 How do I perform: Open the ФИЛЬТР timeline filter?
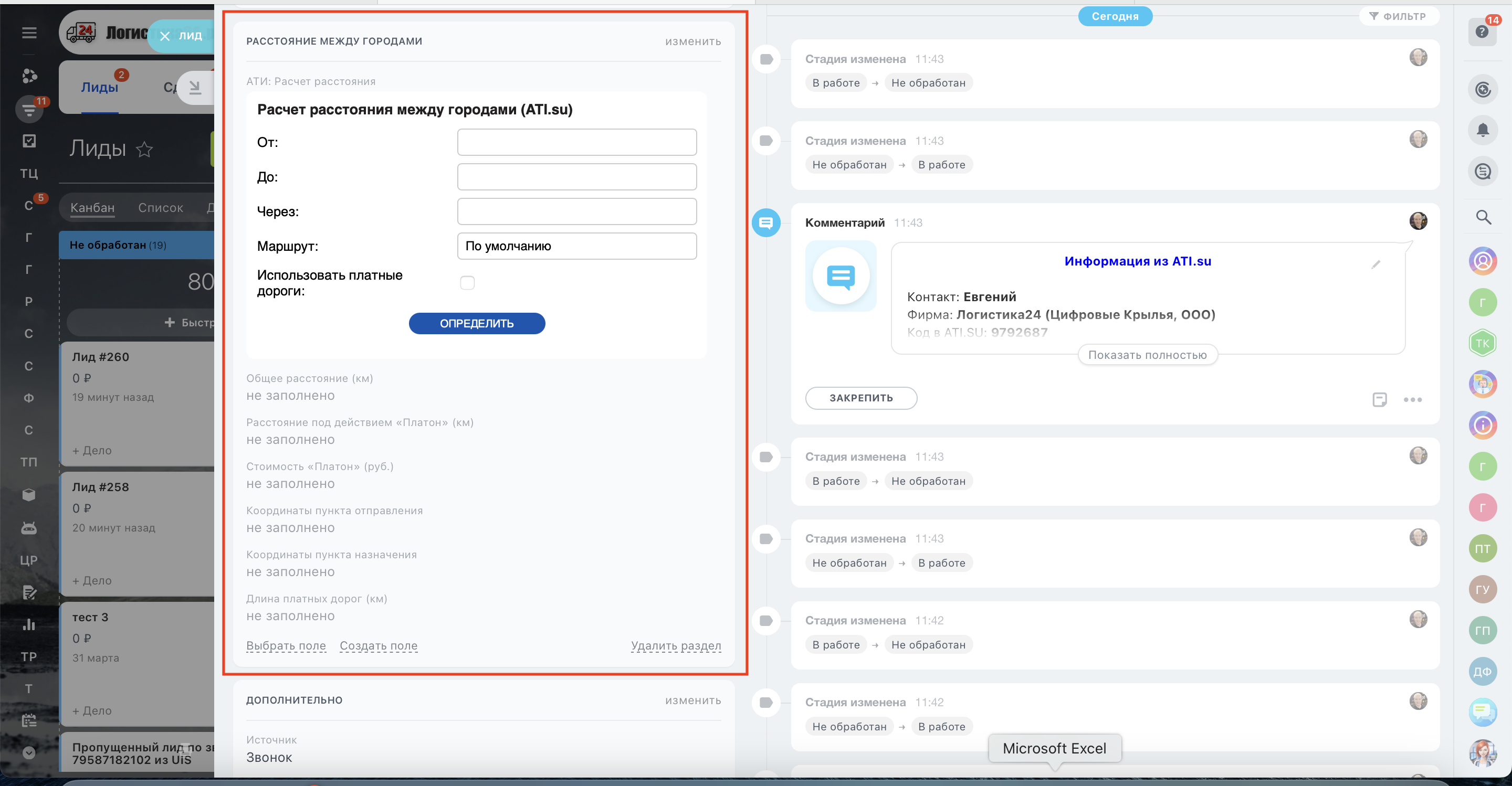[1398, 16]
